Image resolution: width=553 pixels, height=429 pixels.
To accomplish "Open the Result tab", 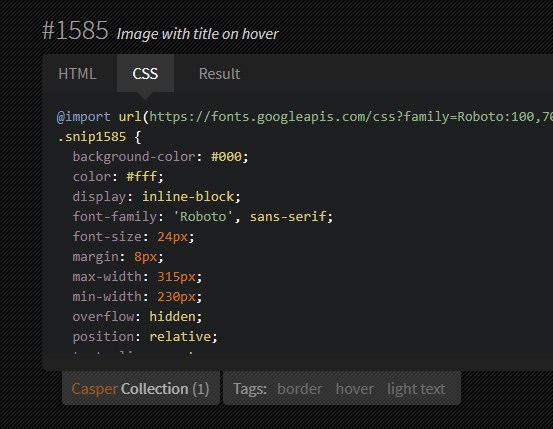I will [x=219, y=74].
